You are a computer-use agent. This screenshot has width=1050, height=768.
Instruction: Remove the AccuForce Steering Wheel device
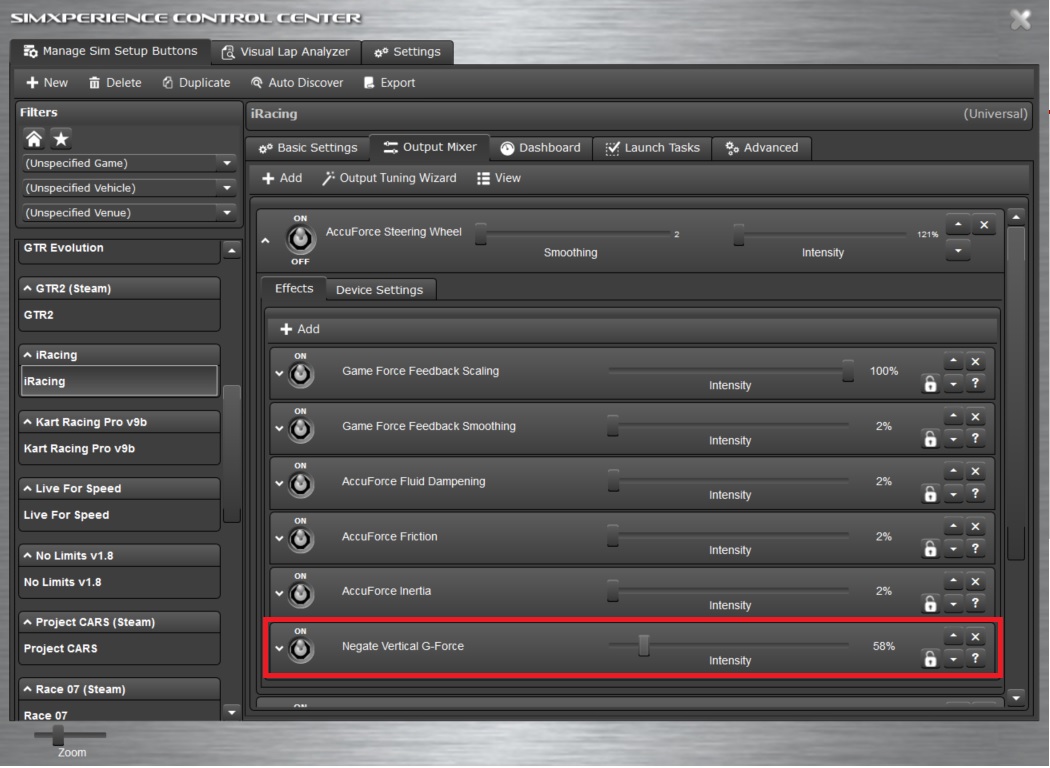(x=984, y=225)
